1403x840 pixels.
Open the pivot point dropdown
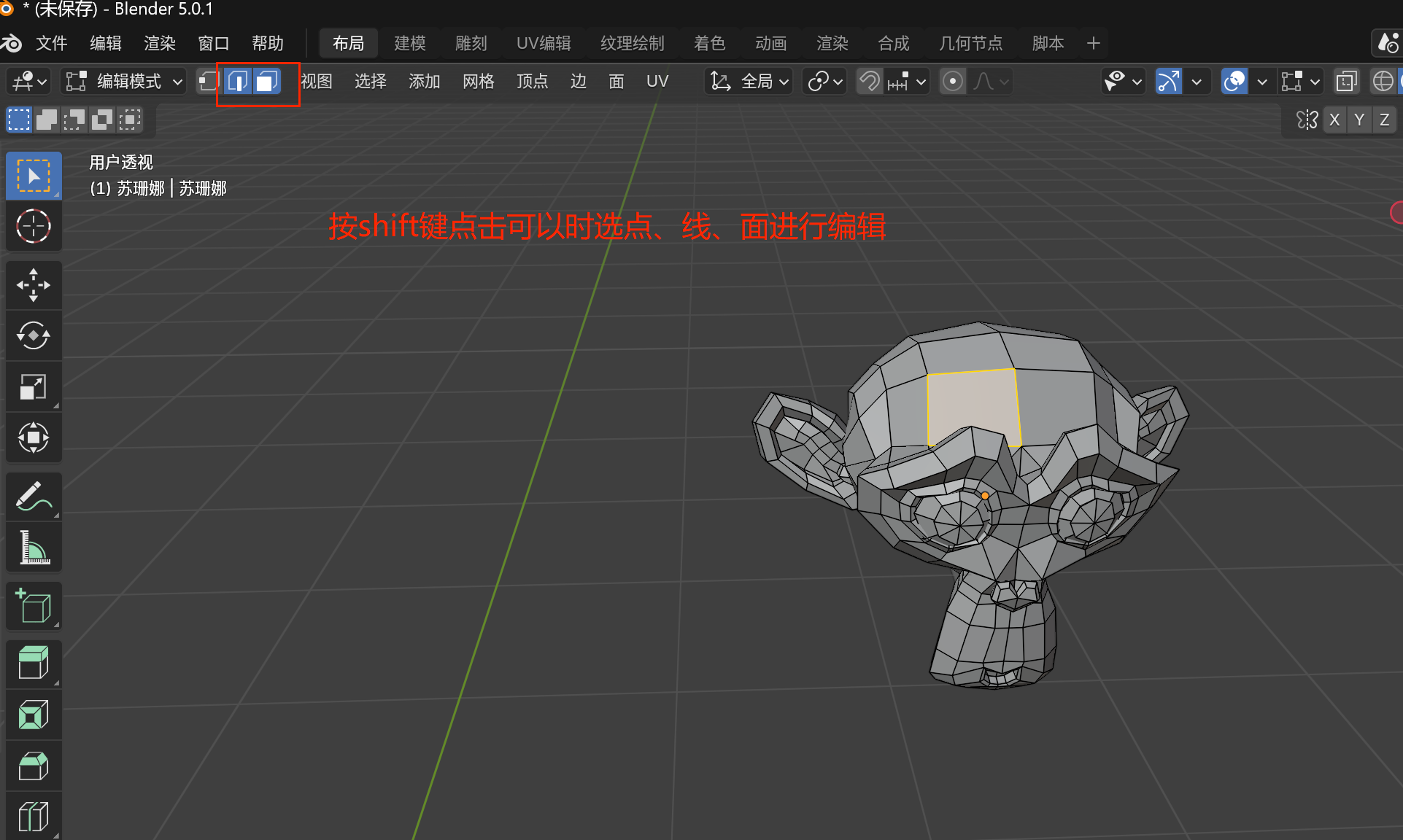(x=825, y=81)
